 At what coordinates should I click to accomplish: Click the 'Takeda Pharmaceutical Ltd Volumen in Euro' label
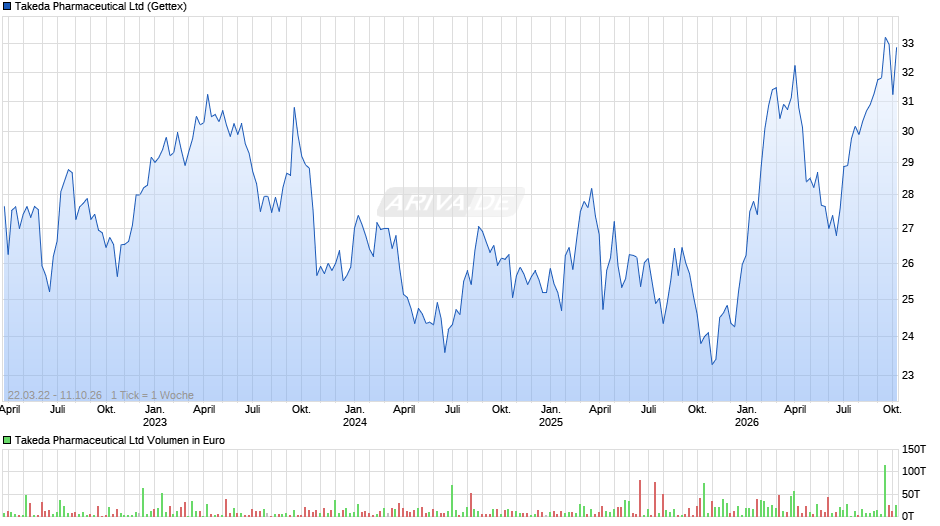coord(120,440)
